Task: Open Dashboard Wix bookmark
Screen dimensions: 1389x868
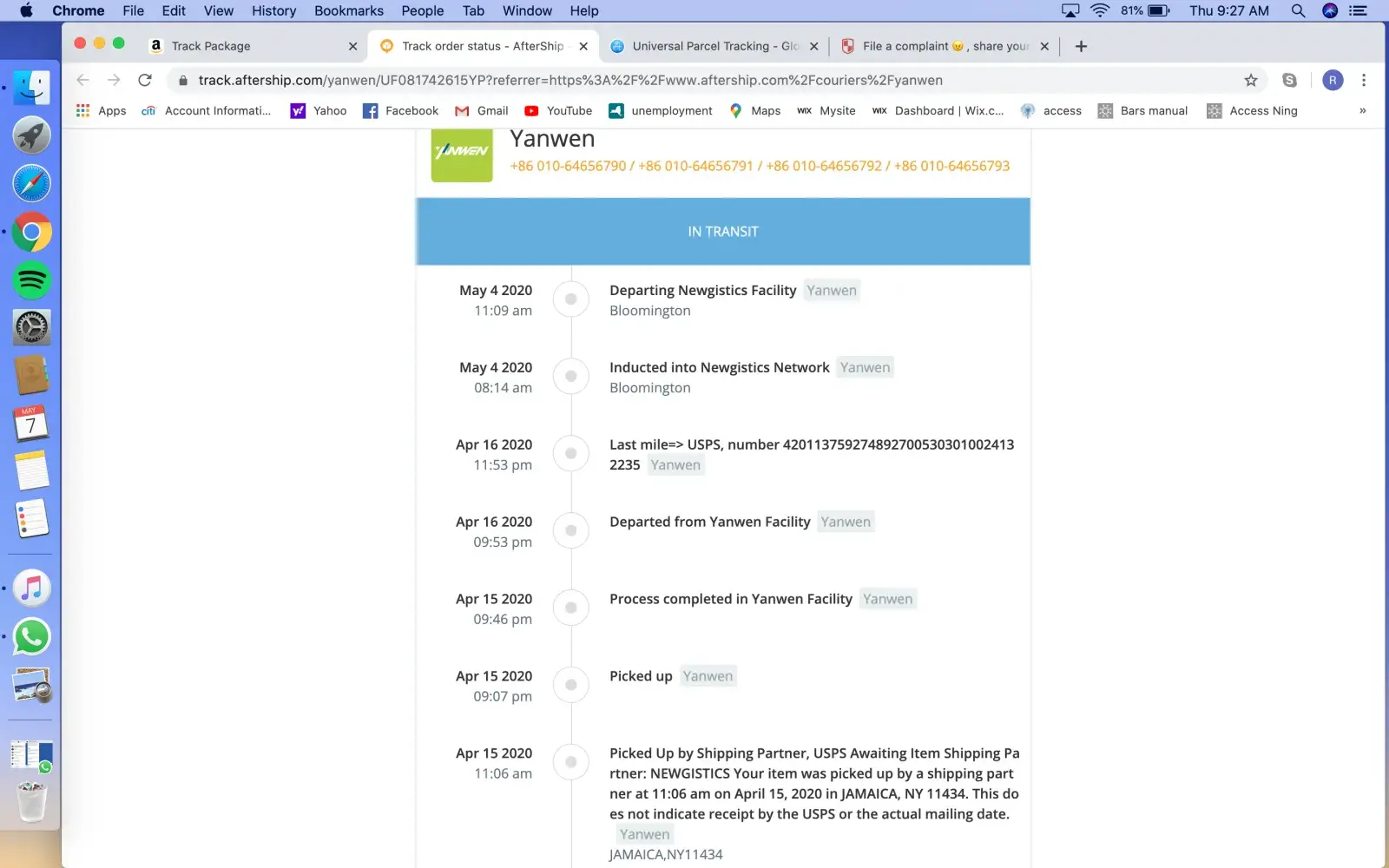Action: click(x=938, y=110)
